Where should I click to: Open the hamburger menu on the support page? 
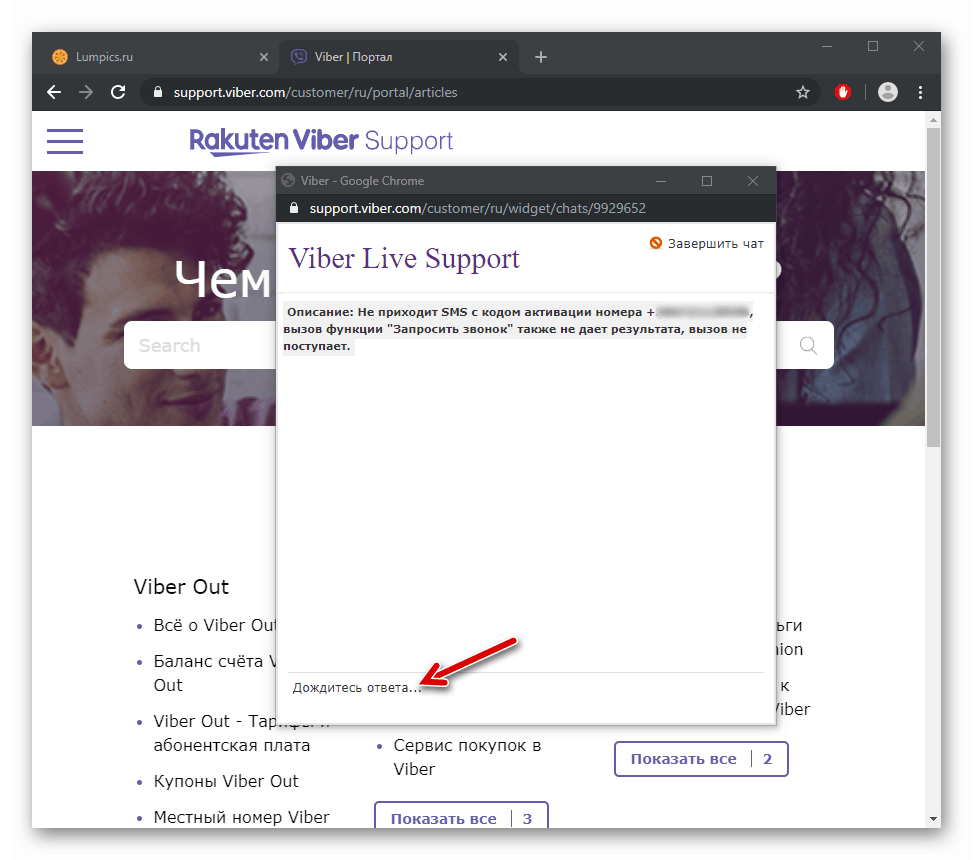pos(64,141)
